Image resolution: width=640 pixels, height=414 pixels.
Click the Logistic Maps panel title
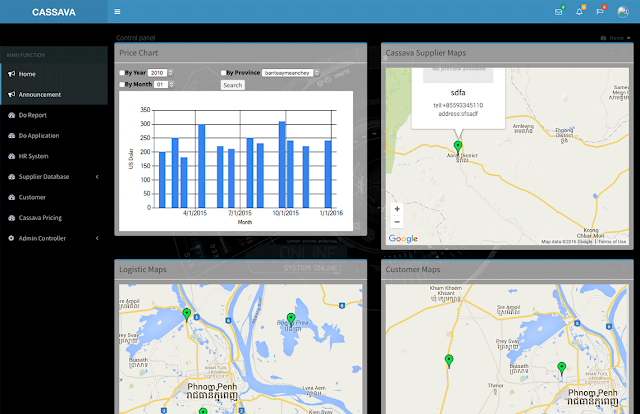coord(143,269)
